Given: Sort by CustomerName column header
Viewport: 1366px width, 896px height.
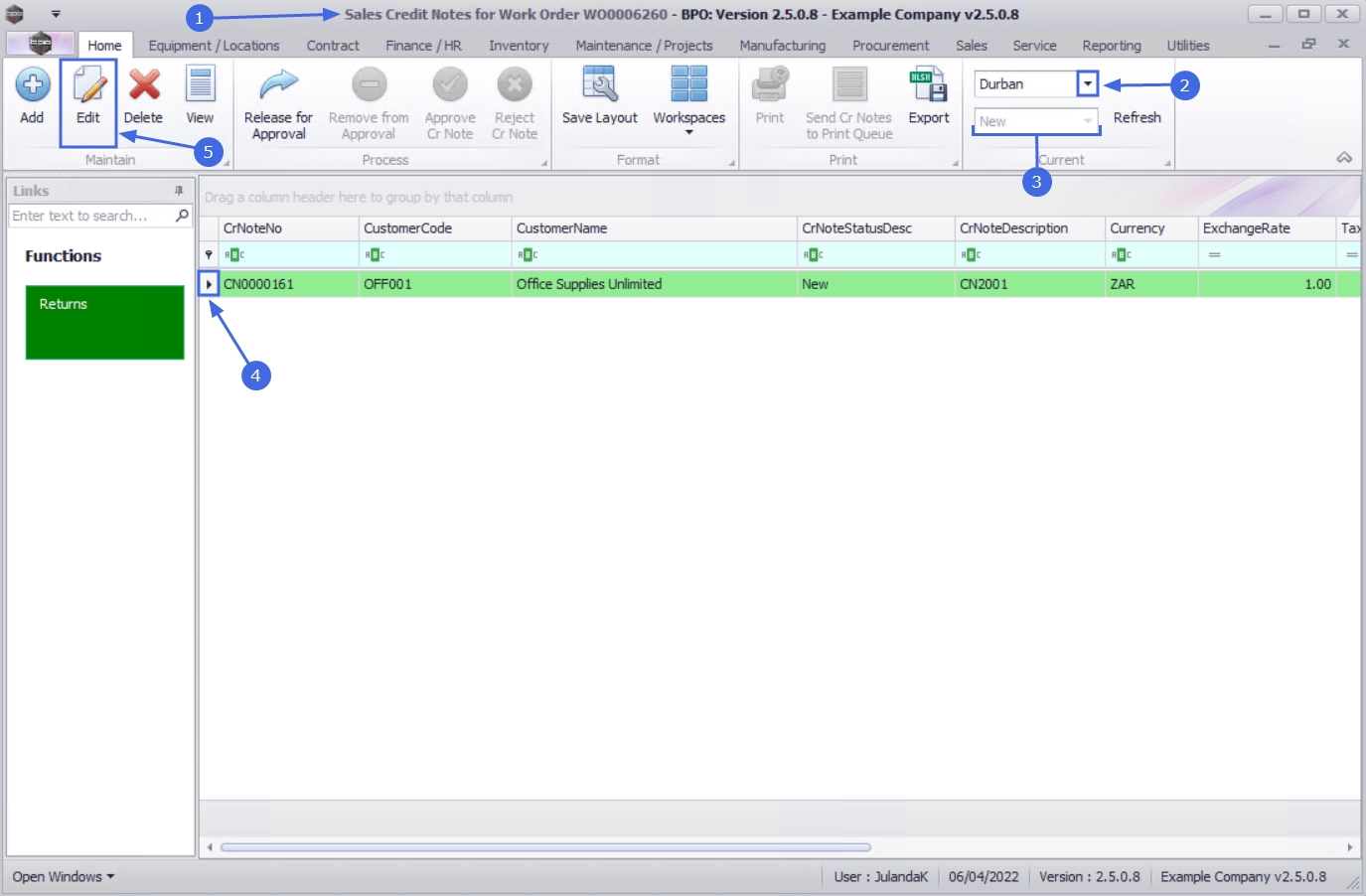Looking at the screenshot, I should point(654,228).
